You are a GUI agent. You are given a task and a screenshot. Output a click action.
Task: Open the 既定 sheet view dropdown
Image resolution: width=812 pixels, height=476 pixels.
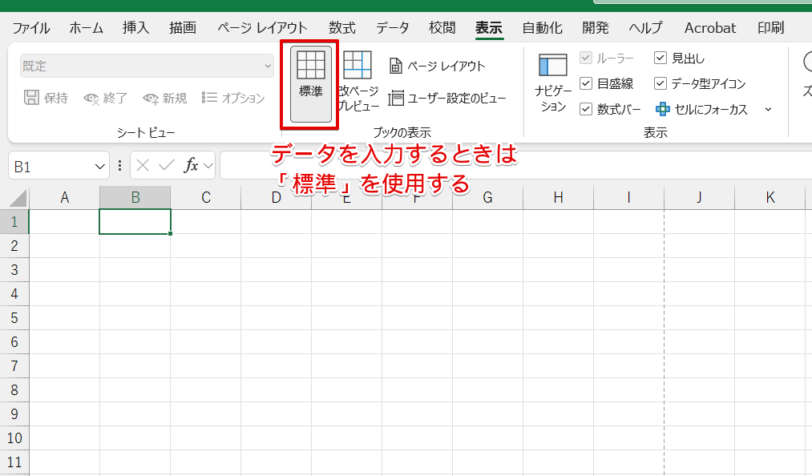pyautogui.click(x=147, y=66)
